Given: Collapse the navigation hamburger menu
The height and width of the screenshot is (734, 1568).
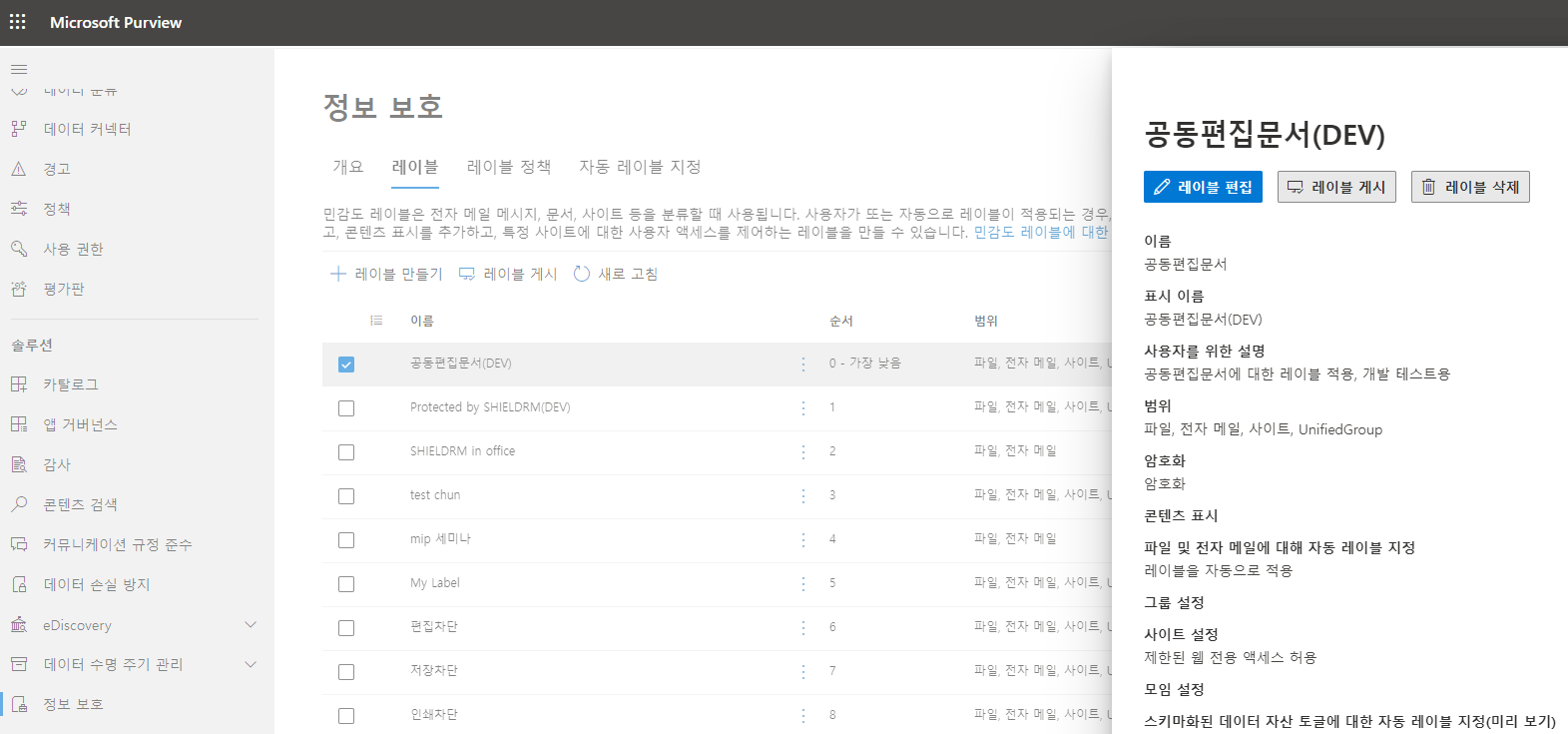Looking at the screenshot, I should 19,69.
